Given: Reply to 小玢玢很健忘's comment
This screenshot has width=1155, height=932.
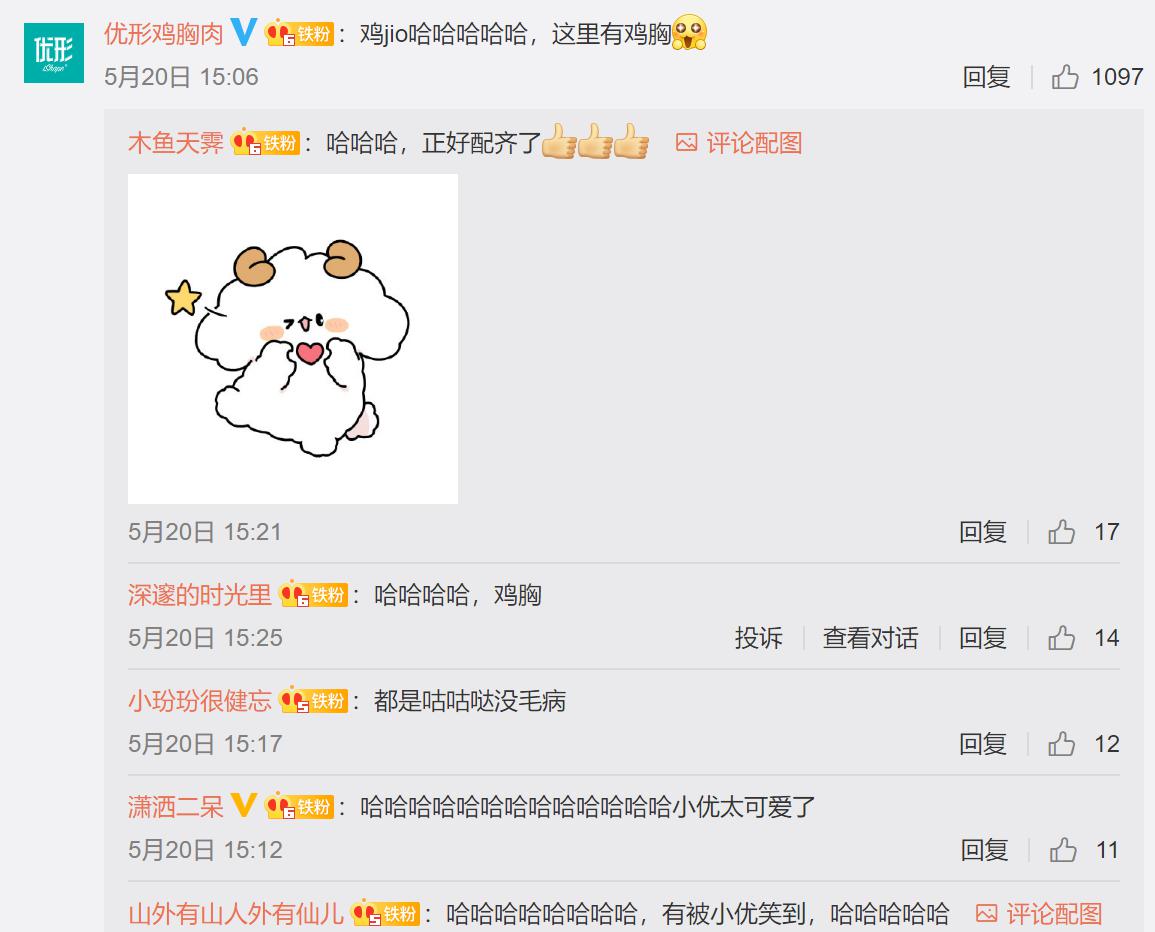Looking at the screenshot, I should [x=983, y=743].
